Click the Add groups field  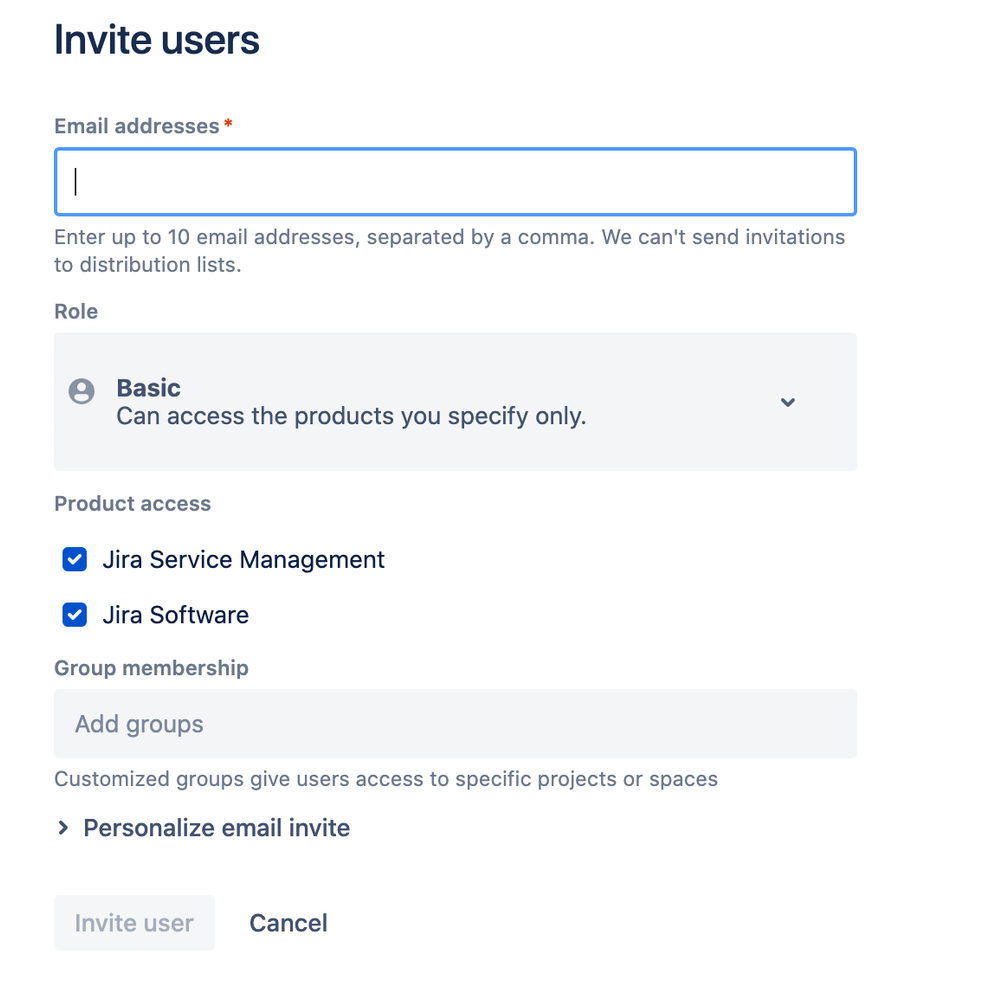tap(455, 724)
